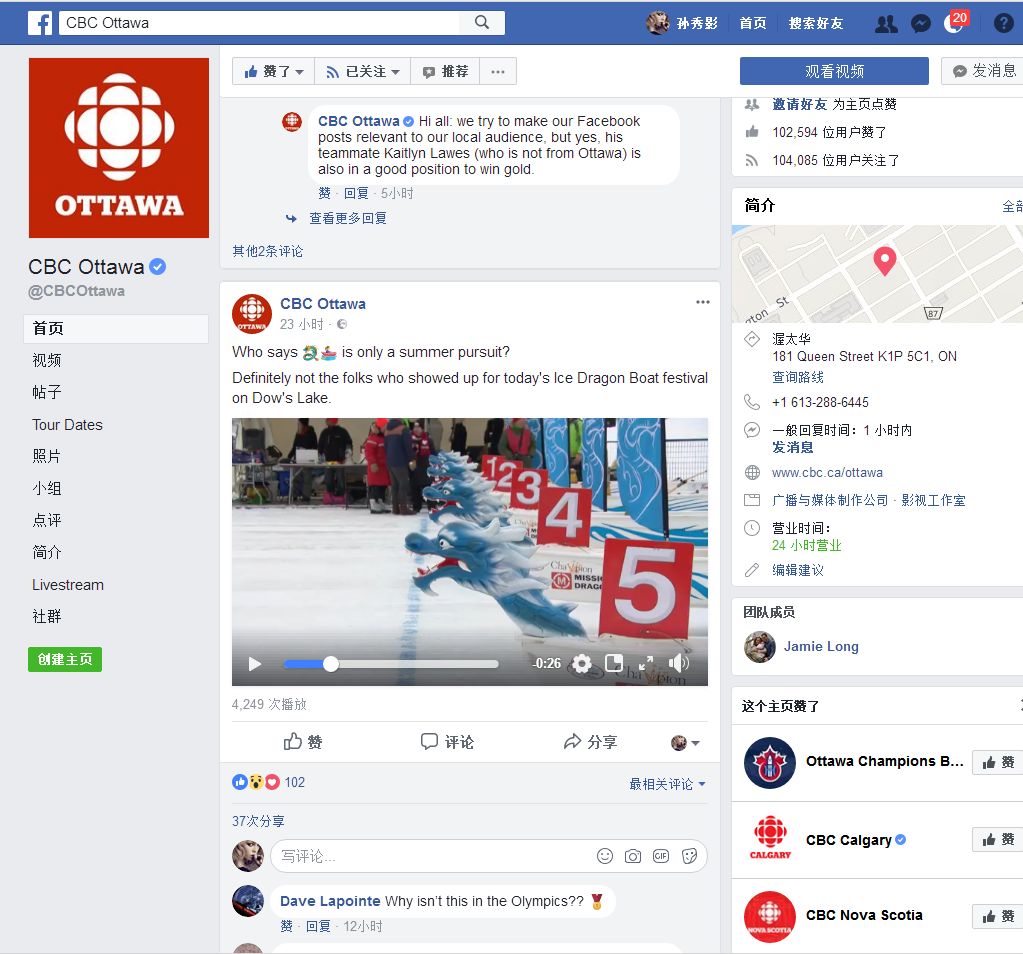Viewport: 1023px width, 954px height.
Task: Open Ottawa Champions page logo
Action: point(770,763)
